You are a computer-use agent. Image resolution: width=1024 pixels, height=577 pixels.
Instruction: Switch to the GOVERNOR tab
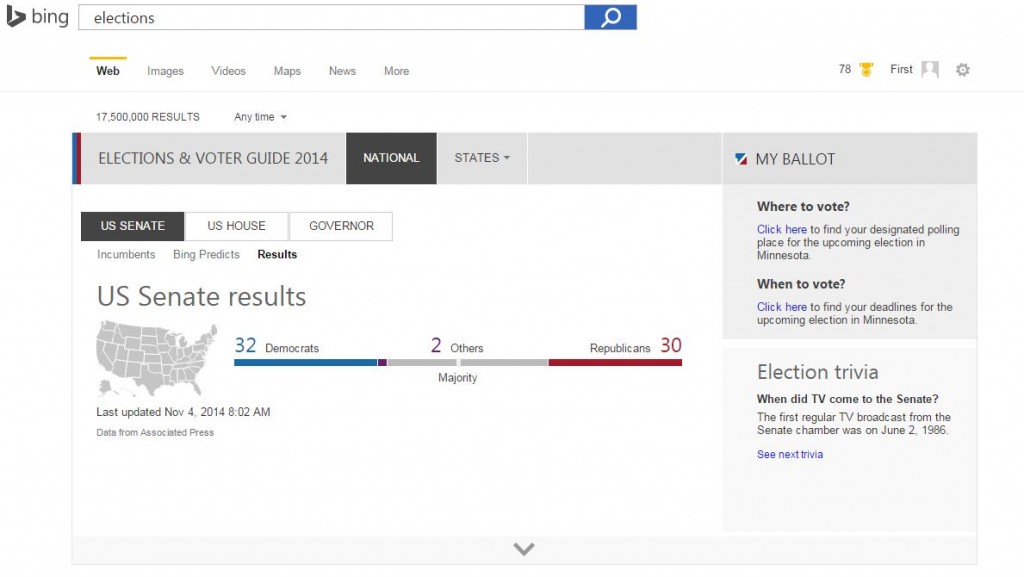point(341,226)
